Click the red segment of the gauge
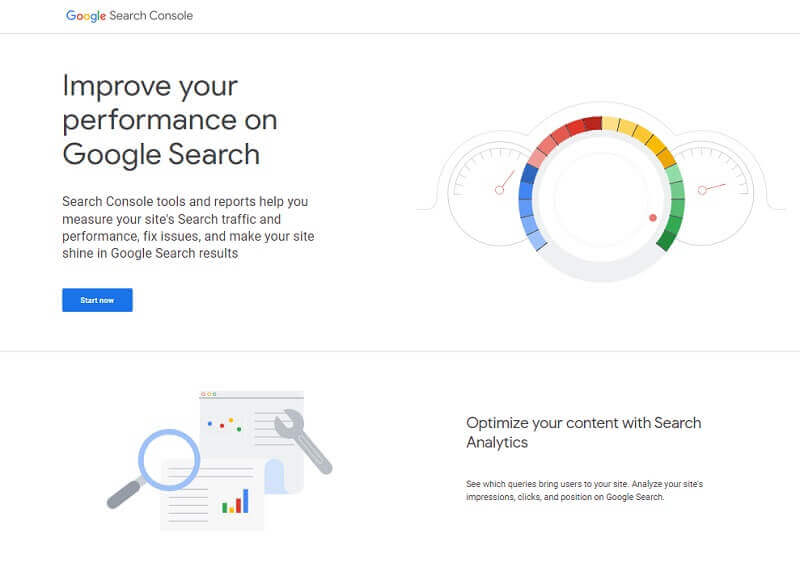The width and height of the screenshot is (800, 564). click(x=563, y=134)
